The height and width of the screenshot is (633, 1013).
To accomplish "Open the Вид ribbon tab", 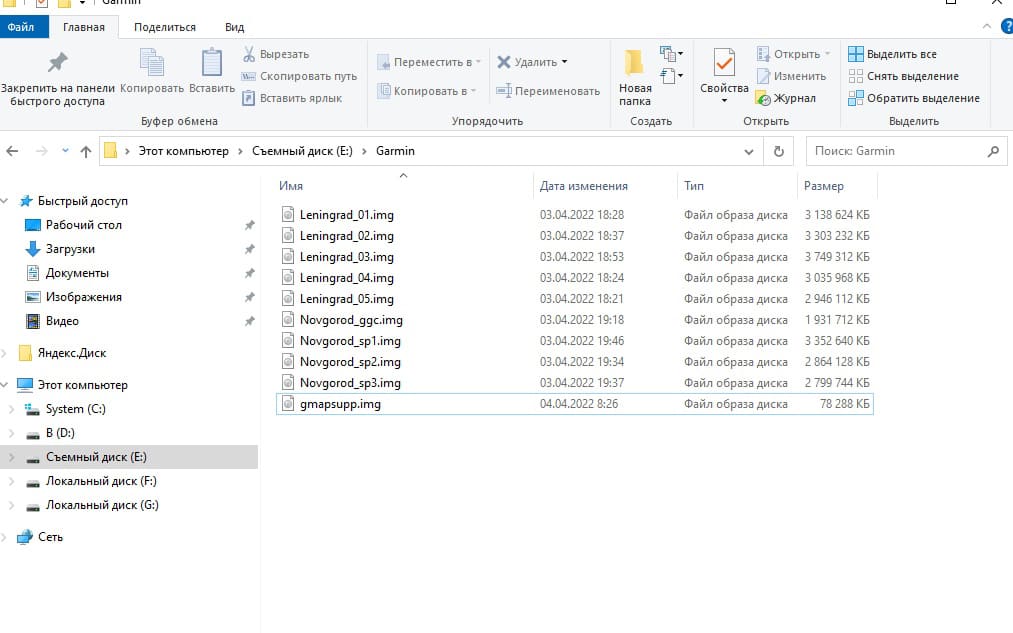I will [x=235, y=27].
